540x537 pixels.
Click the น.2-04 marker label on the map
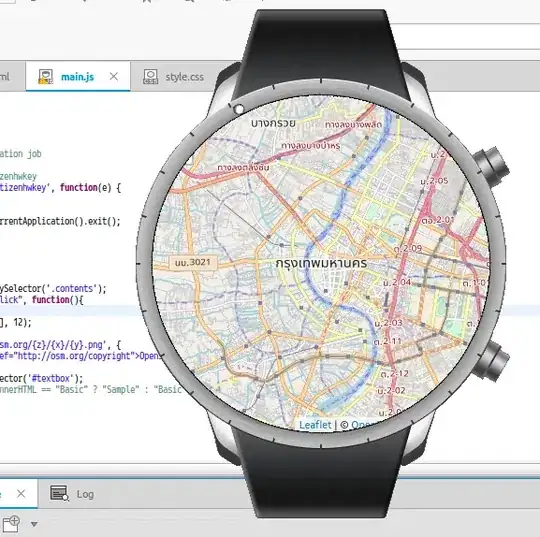397,282
